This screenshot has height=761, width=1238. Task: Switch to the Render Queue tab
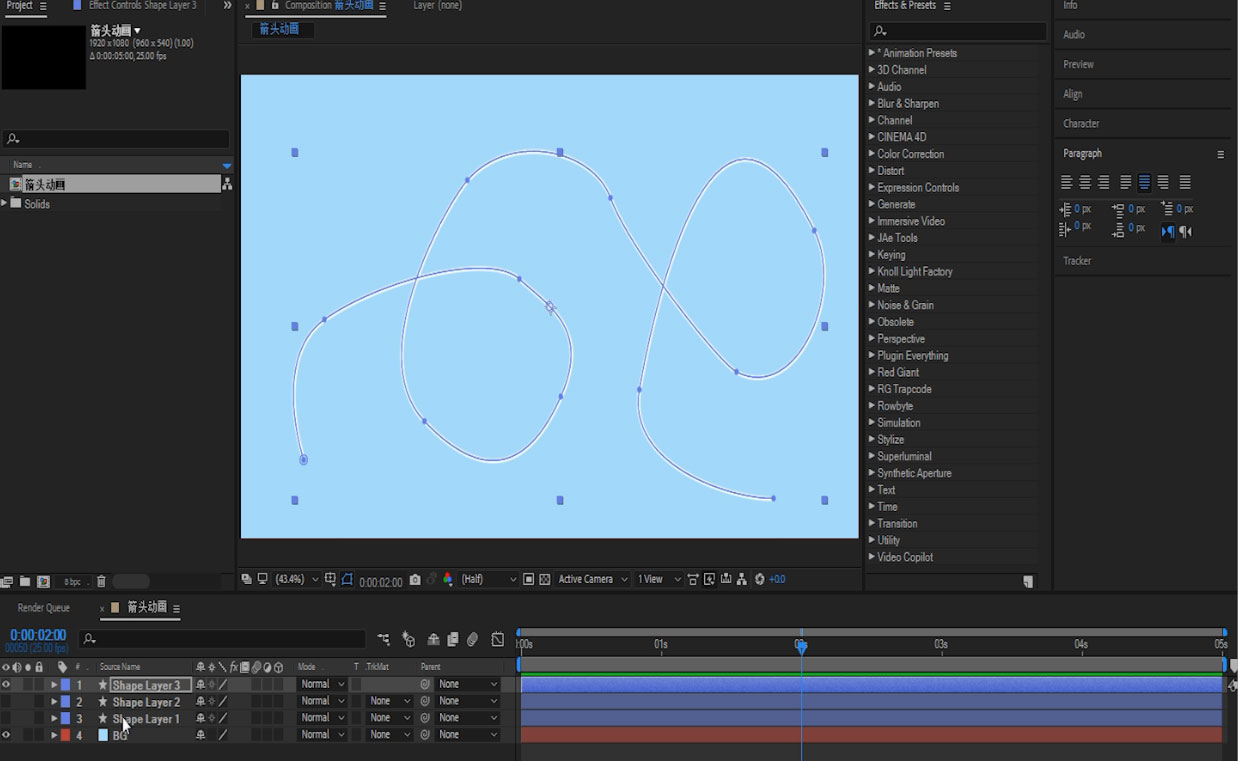pyautogui.click(x=44, y=608)
